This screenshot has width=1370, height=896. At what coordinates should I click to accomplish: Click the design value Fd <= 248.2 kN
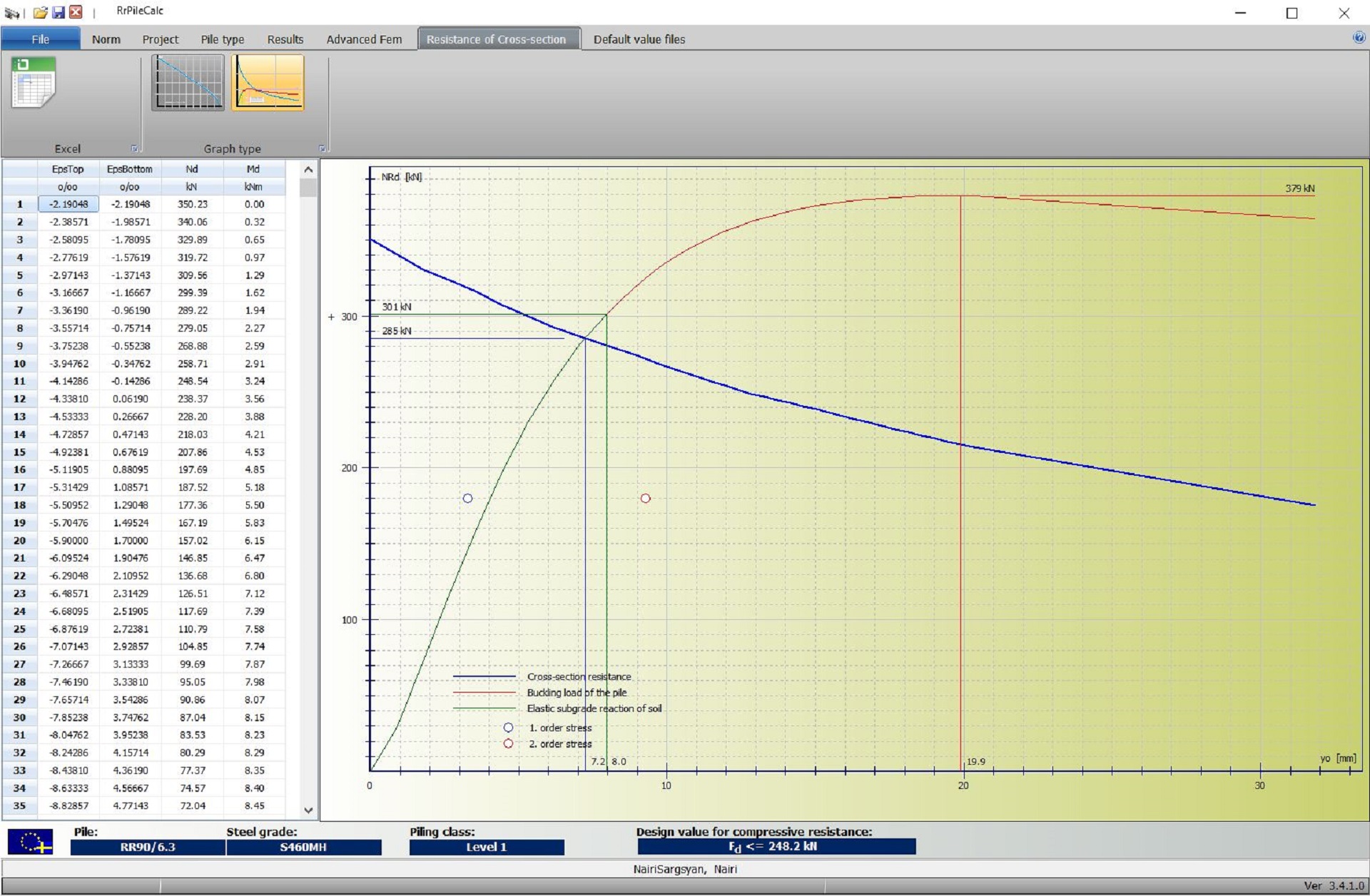click(x=776, y=847)
